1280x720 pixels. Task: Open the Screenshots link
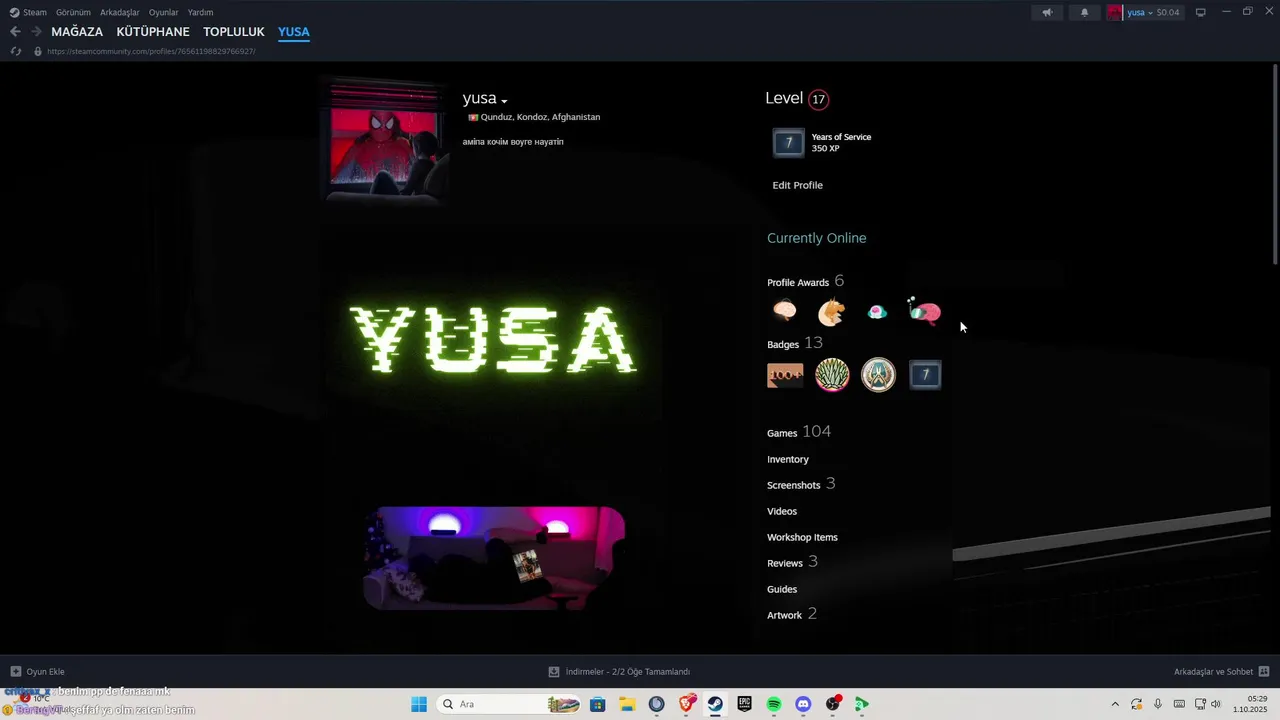(801, 484)
